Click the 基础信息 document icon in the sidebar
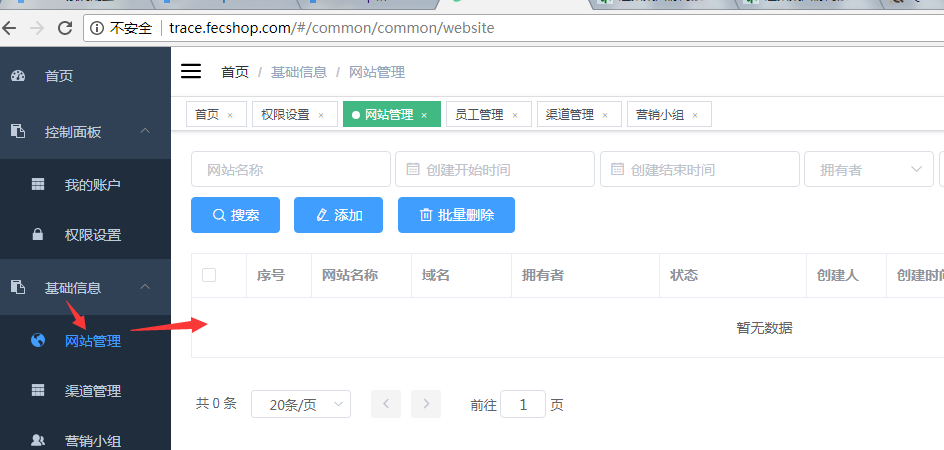The width and height of the screenshot is (944, 450). [18, 287]
